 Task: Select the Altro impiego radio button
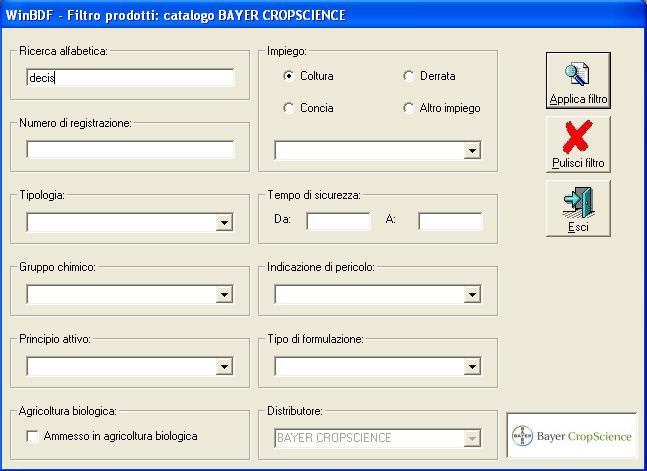click(409, 108)
